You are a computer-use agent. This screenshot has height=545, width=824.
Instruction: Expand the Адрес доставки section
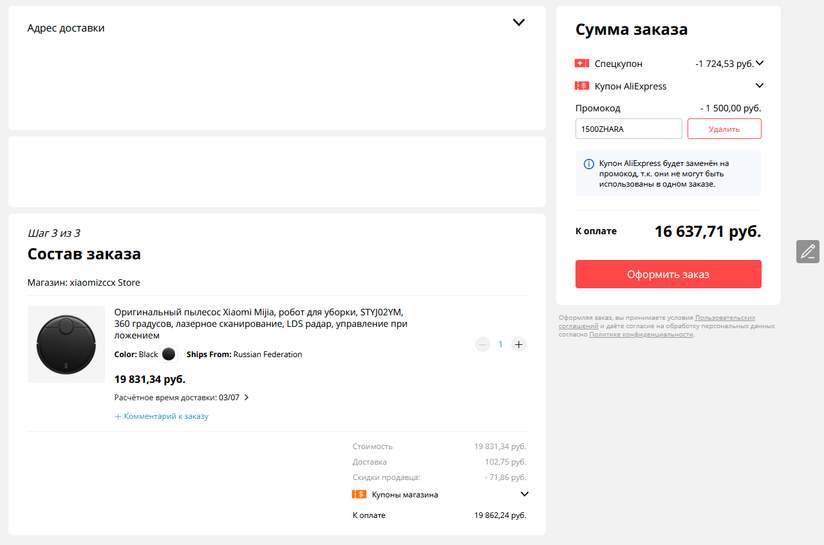click(x=518, y=23)
